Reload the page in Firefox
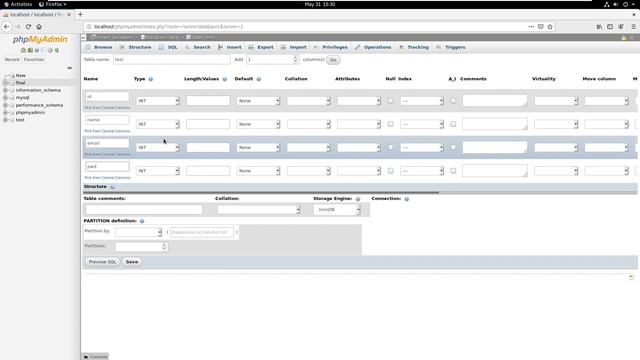 click(28, 27)
